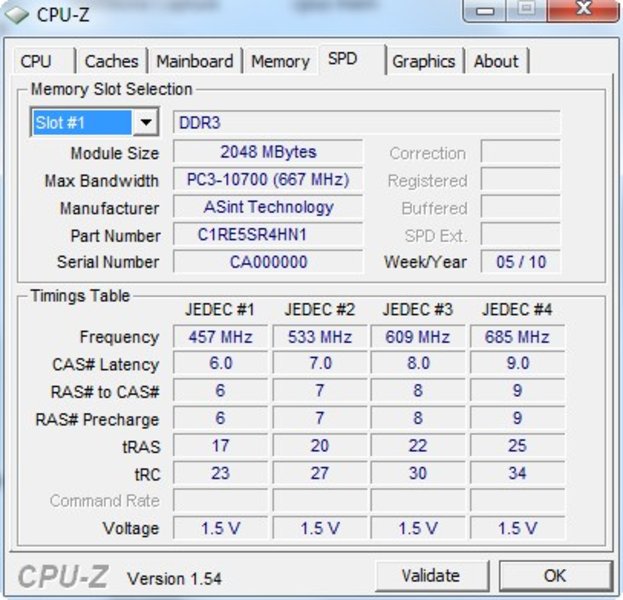This screenshot has height=600, width=623.
Task: Click the ASint Technology manufacturer value
Action: coord(268,207)
